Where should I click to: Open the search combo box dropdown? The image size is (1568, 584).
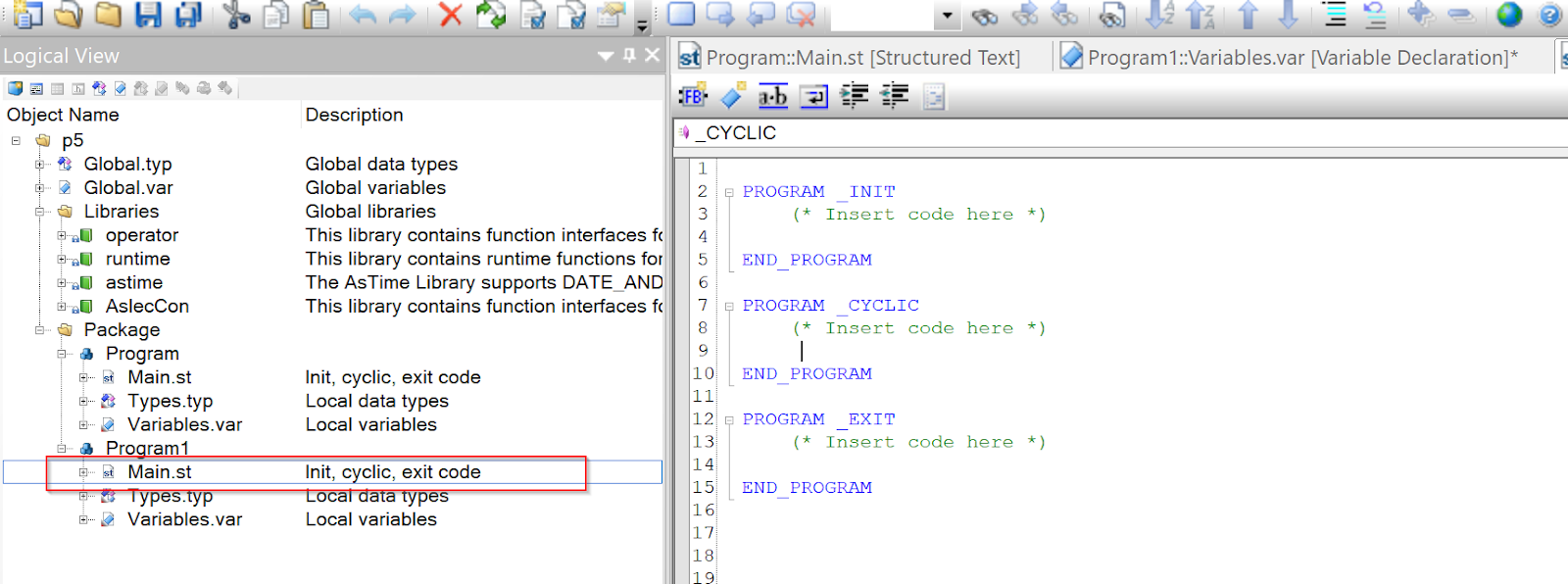[x=947, y=16]
